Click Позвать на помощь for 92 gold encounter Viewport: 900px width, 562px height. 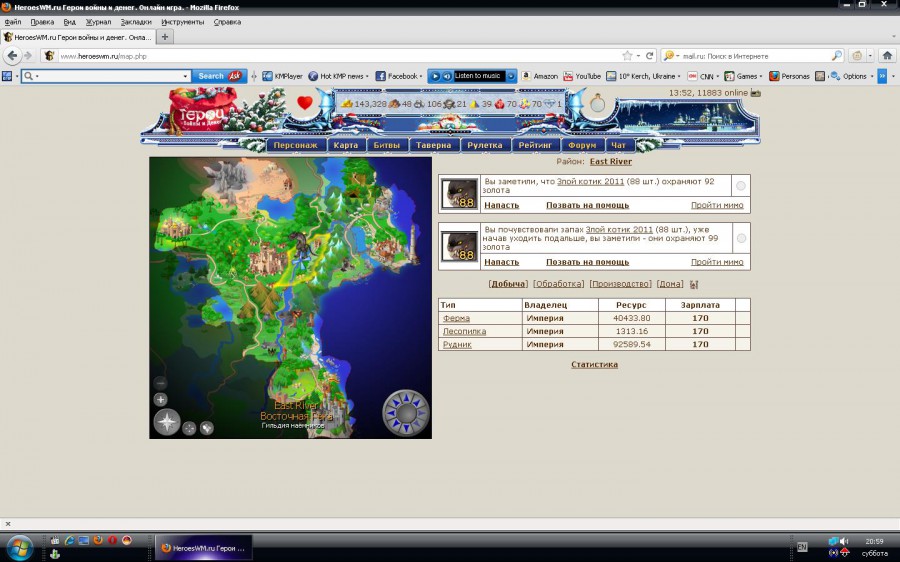[587, 205]
